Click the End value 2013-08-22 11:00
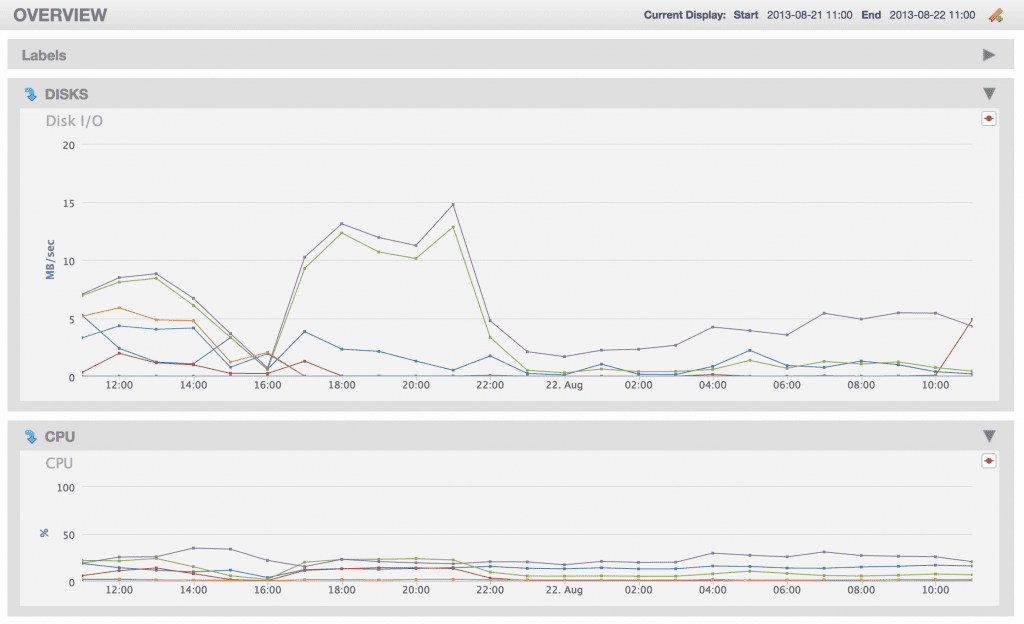Screen dimensions: 1024x624 click(x=932, y=15)
